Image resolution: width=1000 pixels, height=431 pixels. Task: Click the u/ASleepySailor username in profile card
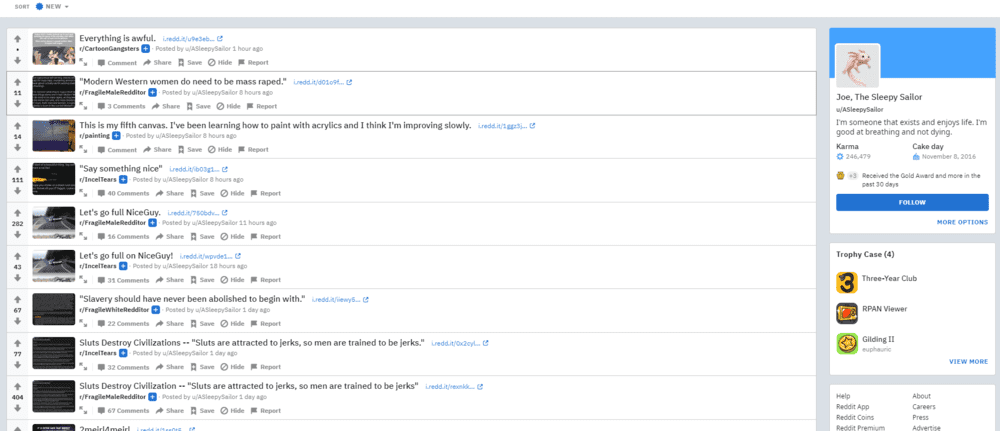tap(860, 110)
